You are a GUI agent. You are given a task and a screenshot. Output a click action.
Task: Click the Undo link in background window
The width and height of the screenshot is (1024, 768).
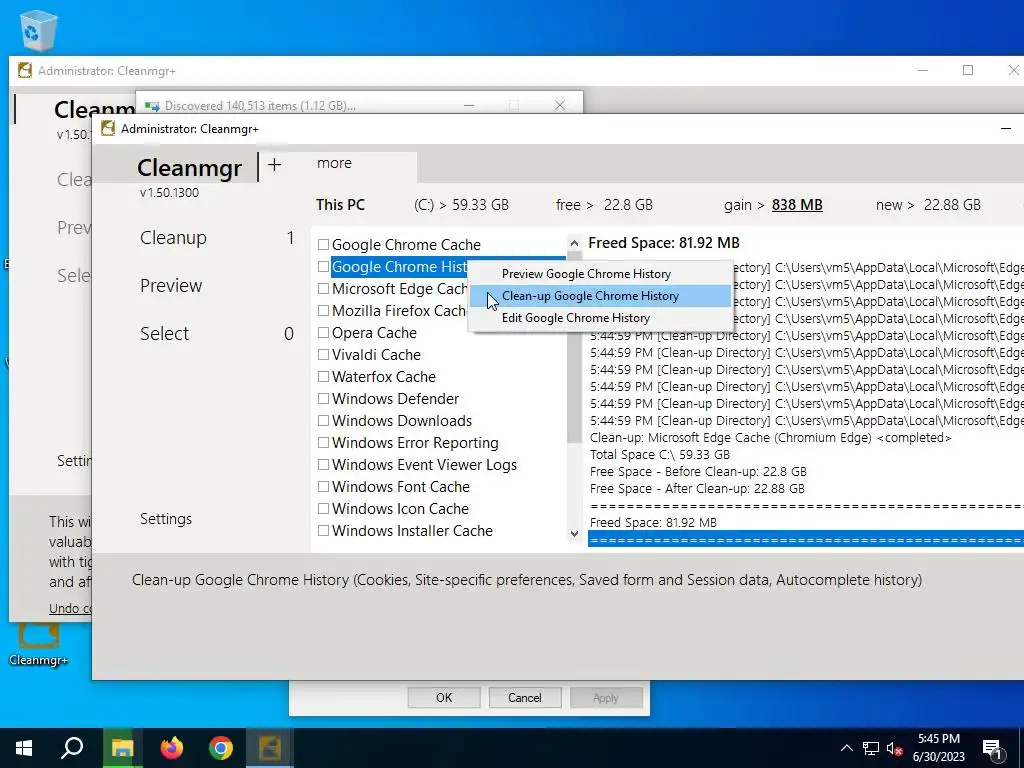(70, 609)
